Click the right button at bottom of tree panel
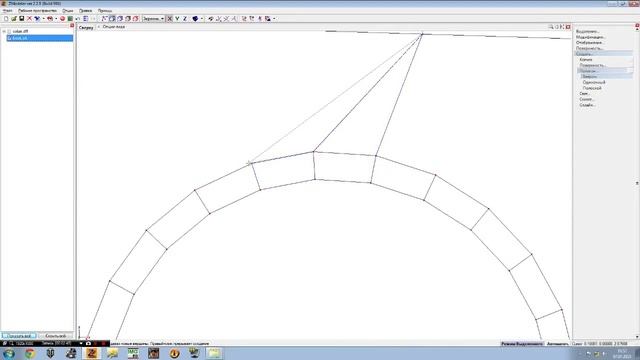 [x=56, y=336]
